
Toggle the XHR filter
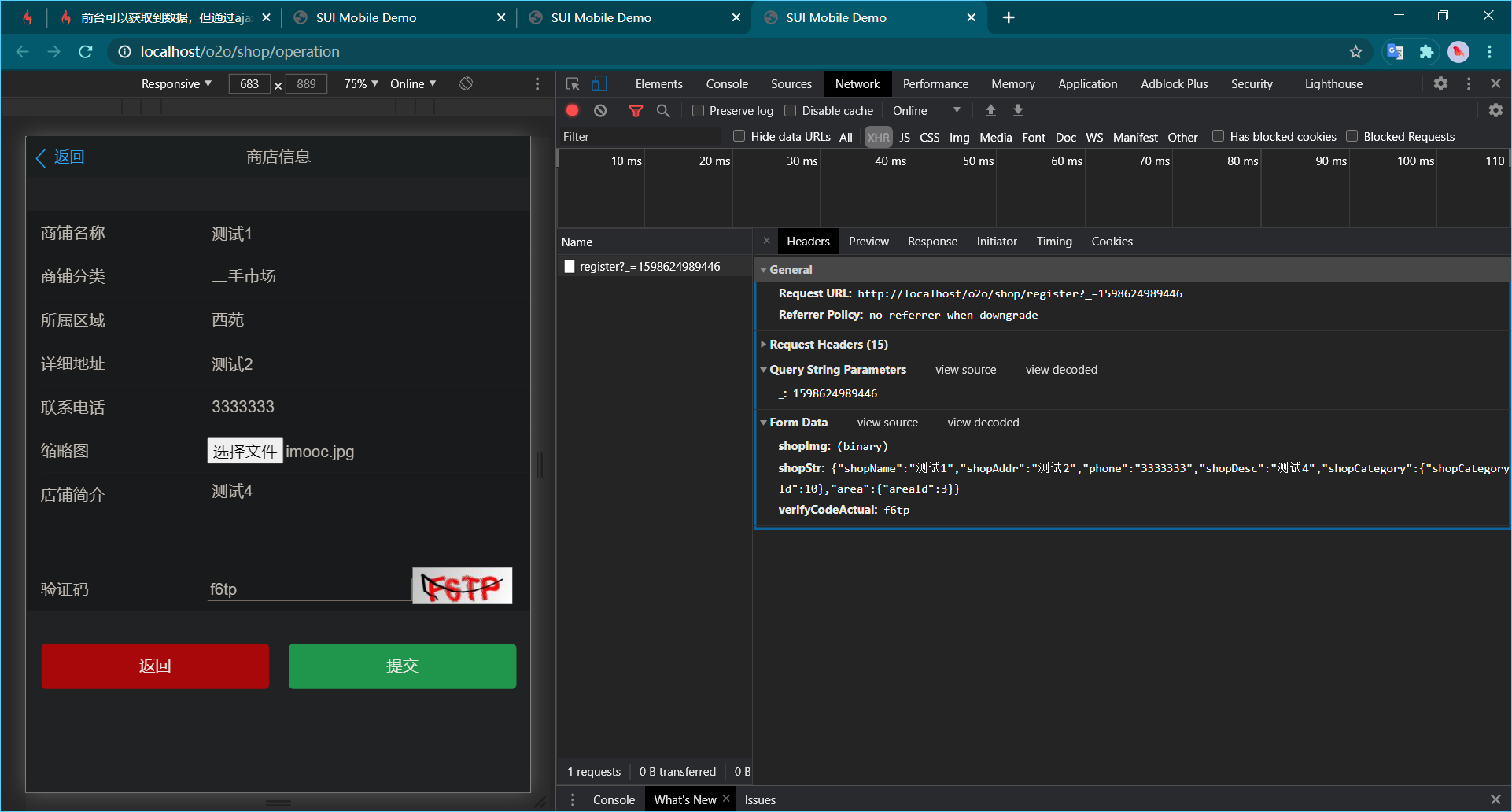(878, 137)
